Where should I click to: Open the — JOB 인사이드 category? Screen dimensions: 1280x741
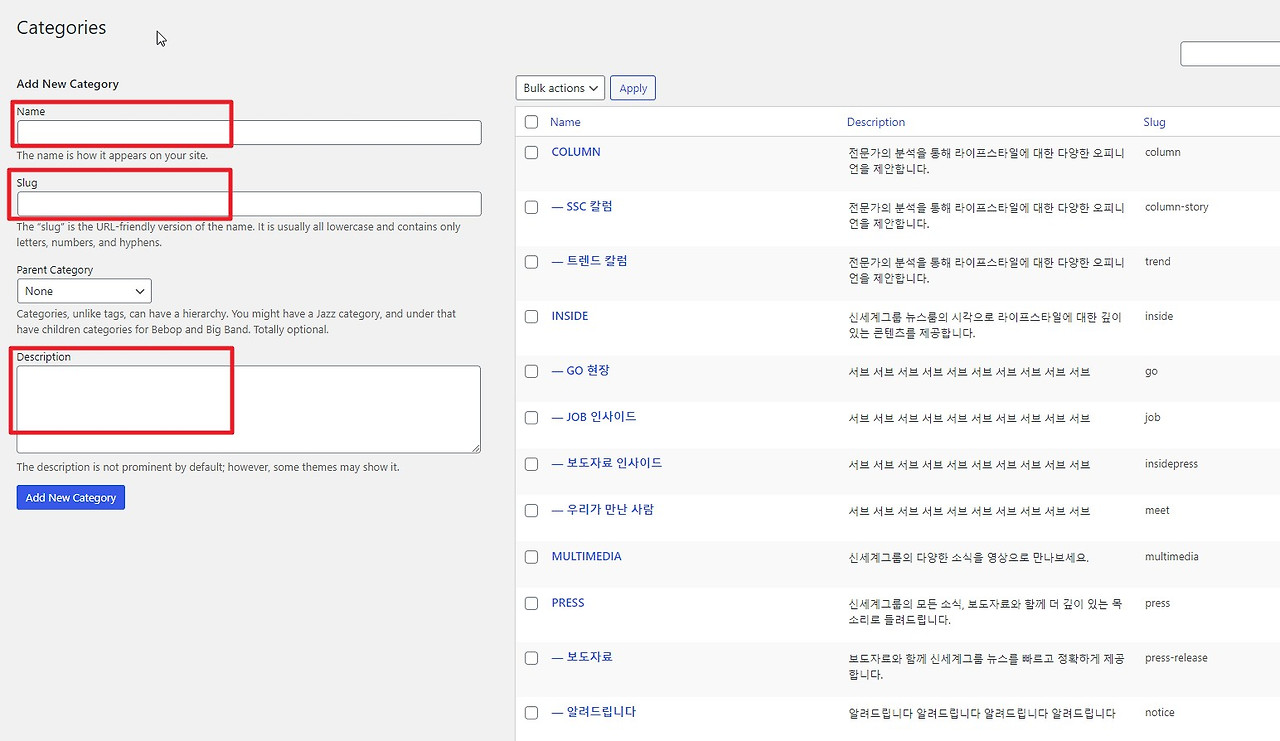[x=594, y=416]
